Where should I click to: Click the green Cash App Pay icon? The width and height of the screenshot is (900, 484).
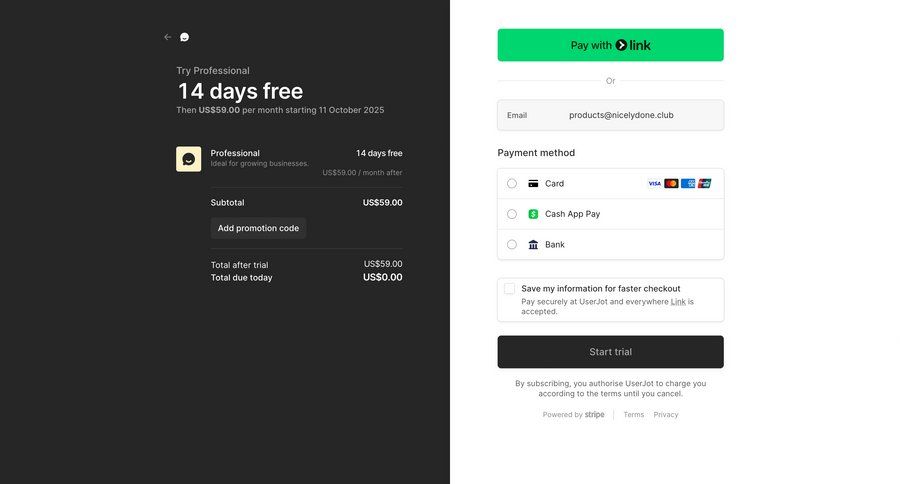pos(534,214)
